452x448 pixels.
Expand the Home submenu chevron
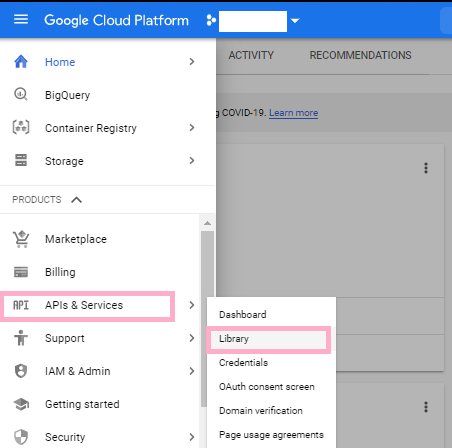pos(192,62)
